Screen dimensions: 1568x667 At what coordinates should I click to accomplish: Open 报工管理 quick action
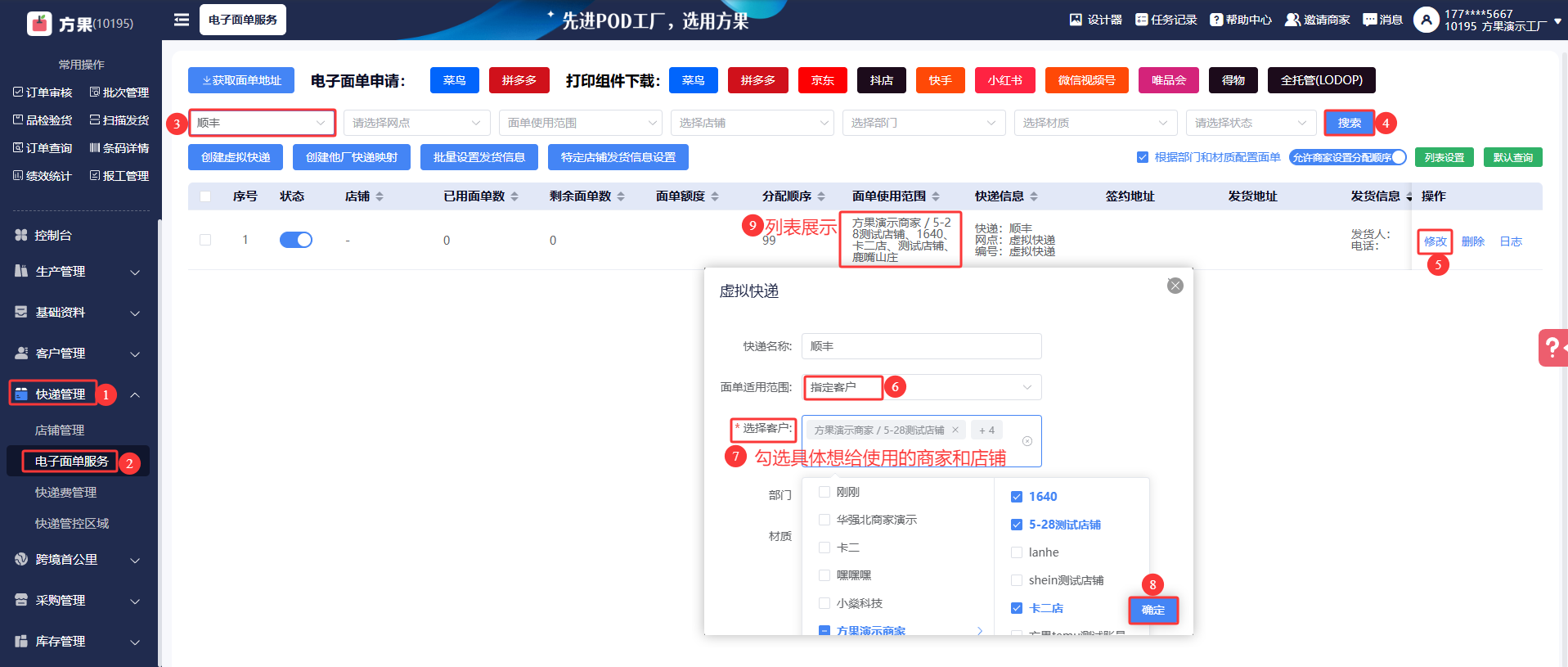[119, 176]
